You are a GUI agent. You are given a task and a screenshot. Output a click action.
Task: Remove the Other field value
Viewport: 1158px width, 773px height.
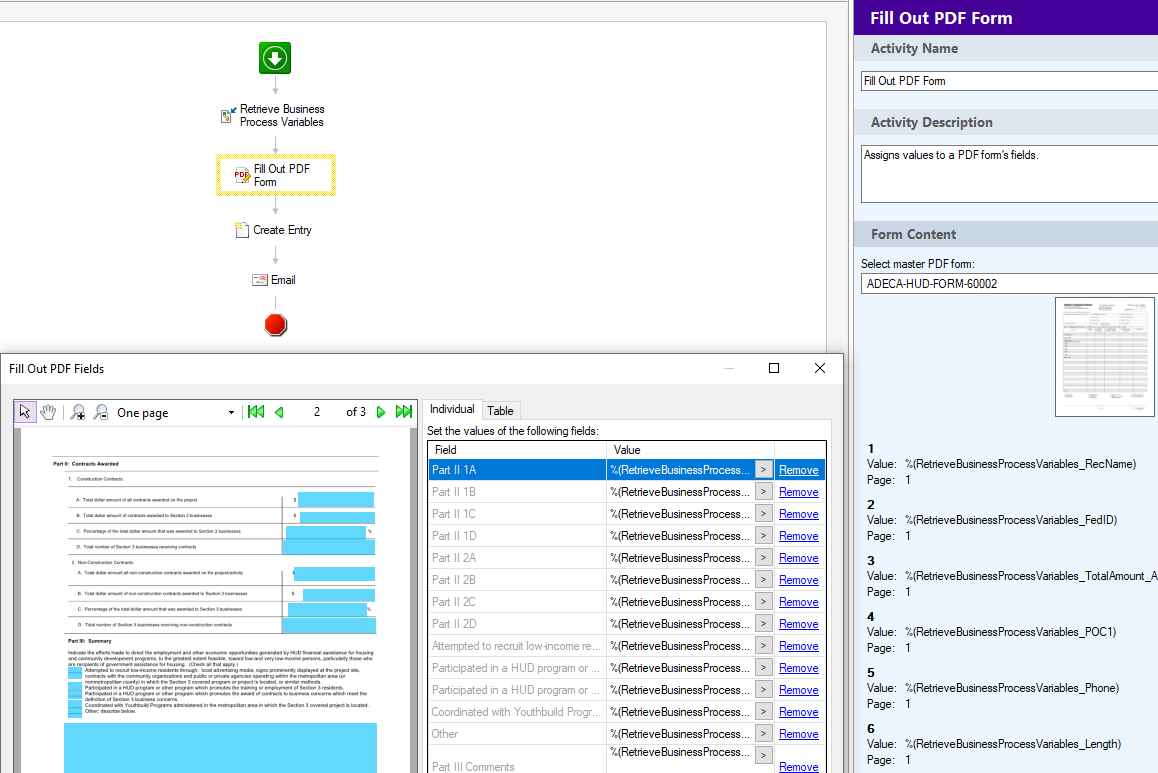(798, 734)
